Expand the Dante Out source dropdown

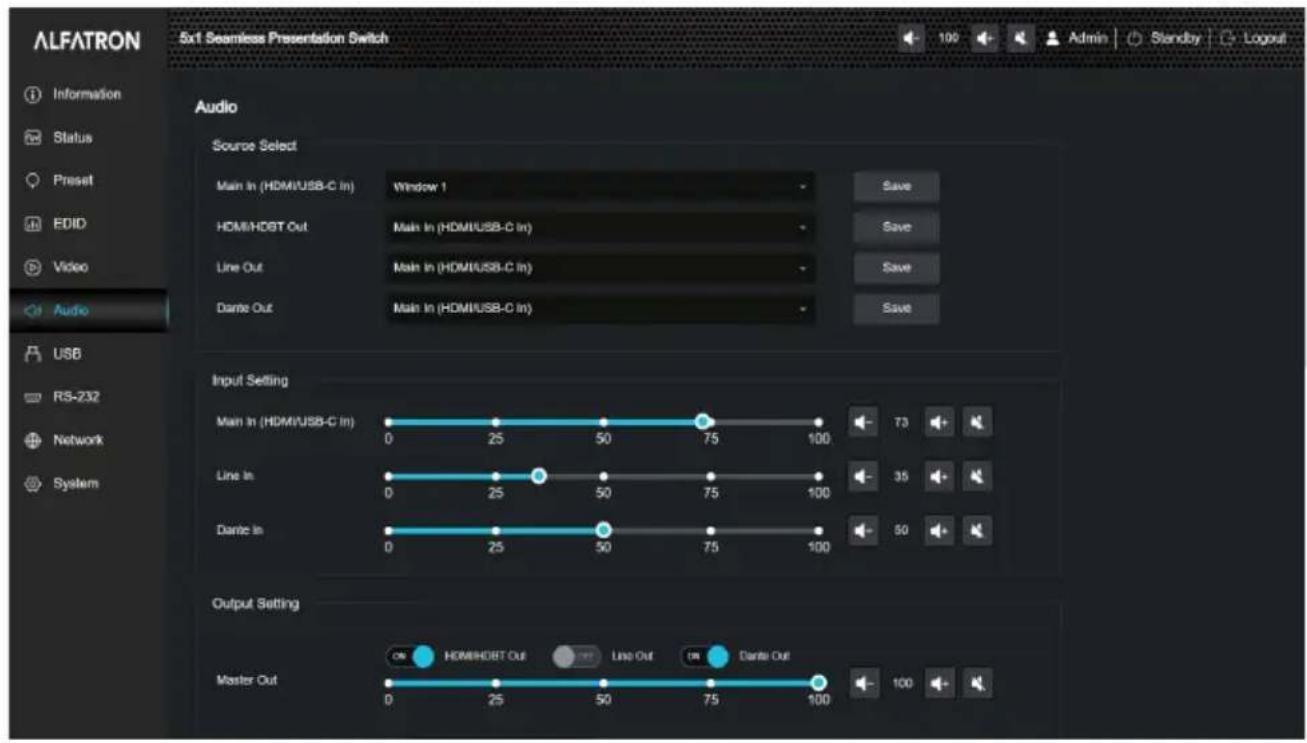[599, 307]
